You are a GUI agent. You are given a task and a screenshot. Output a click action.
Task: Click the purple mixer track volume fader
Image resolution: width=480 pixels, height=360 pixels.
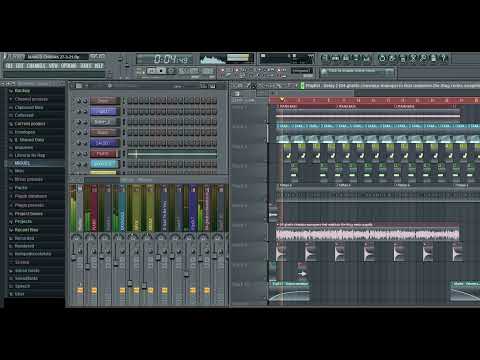pyautogui.click(x=186, y=275)
